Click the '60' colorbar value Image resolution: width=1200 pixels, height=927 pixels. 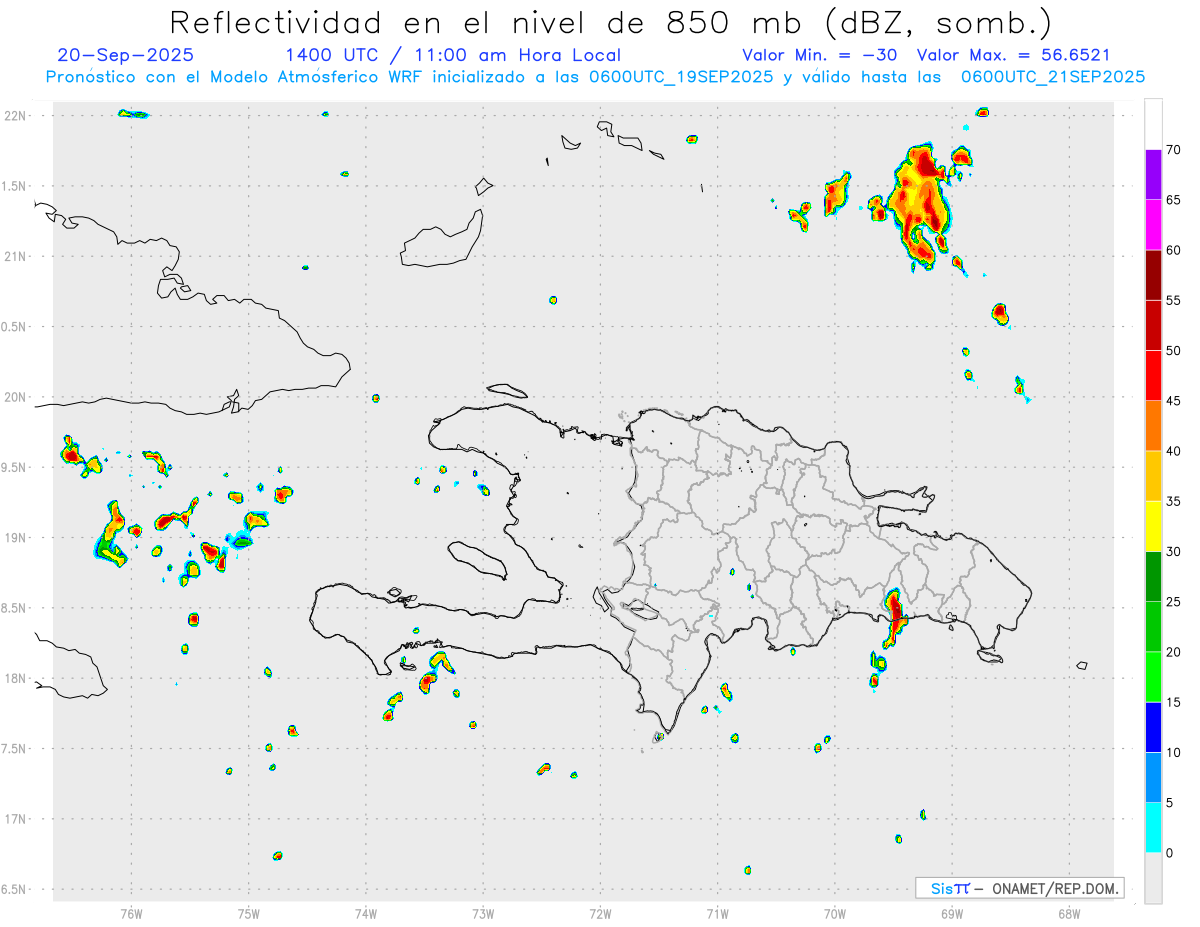click(x=1174, y=250)
